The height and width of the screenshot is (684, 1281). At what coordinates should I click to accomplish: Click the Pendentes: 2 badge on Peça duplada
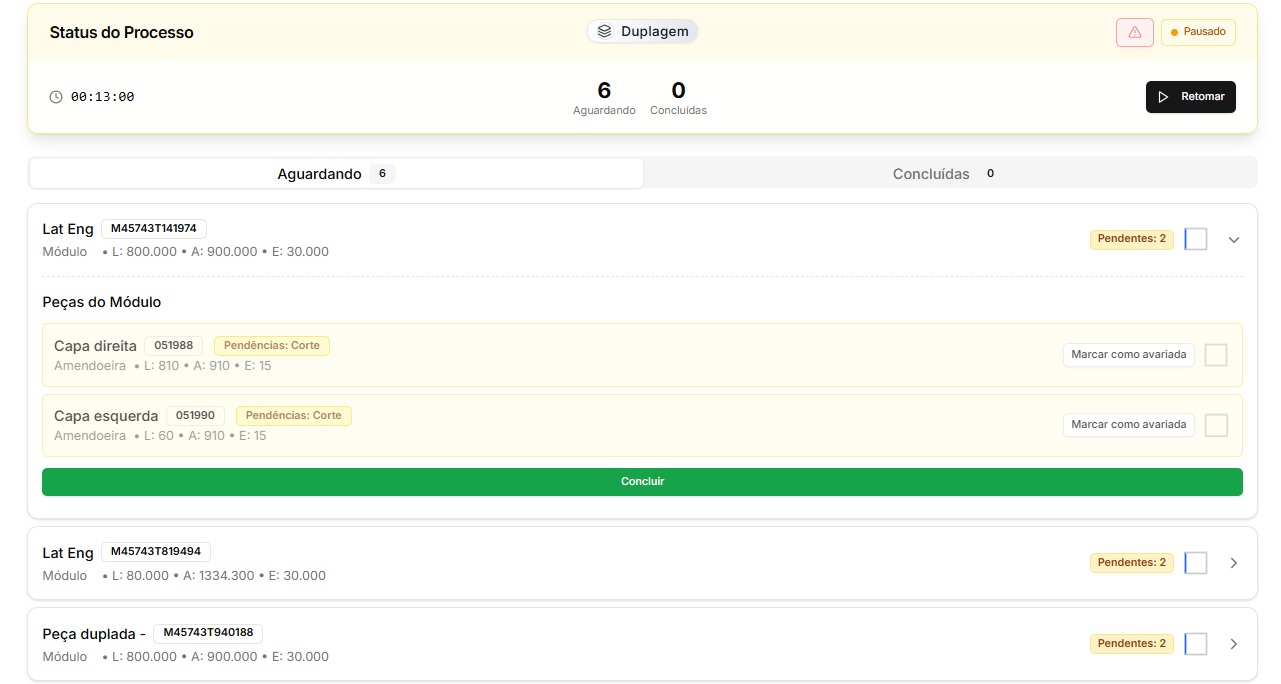pos(1131,644)
